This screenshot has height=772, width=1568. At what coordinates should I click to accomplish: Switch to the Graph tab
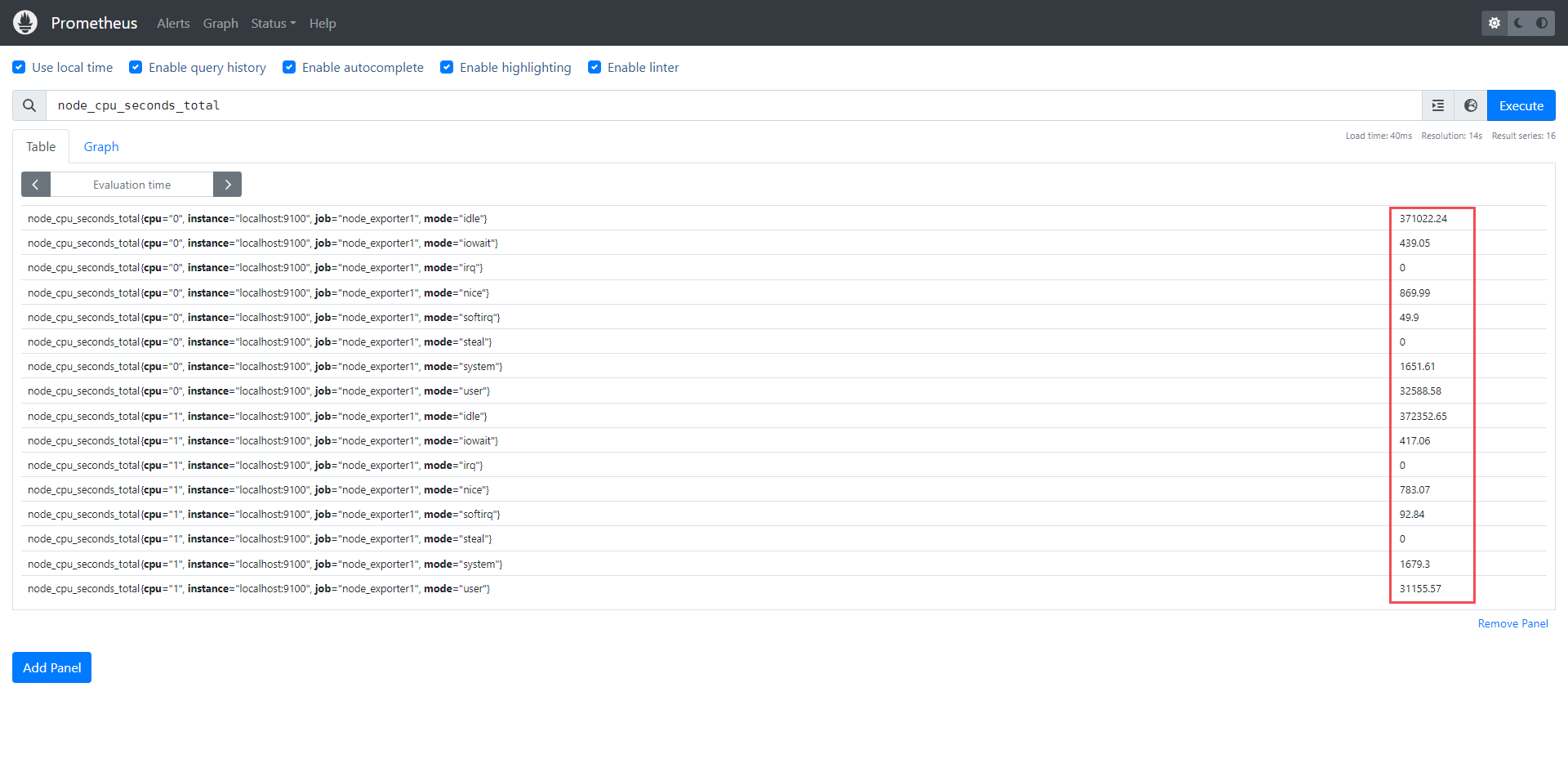101,146
